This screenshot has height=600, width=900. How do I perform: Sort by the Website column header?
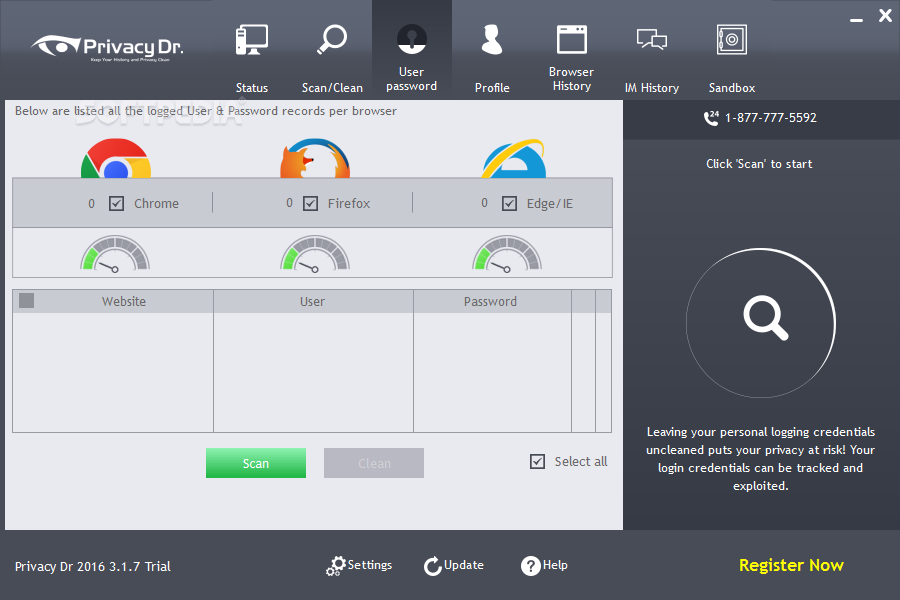123,301
